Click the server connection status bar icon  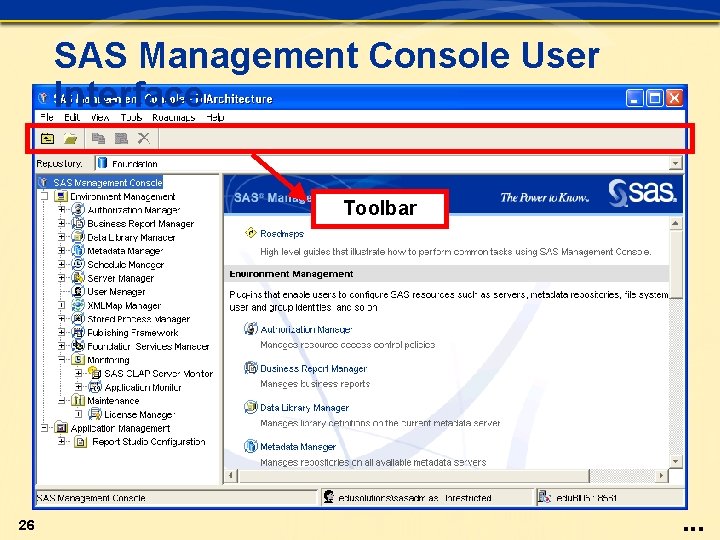point(544,497)
